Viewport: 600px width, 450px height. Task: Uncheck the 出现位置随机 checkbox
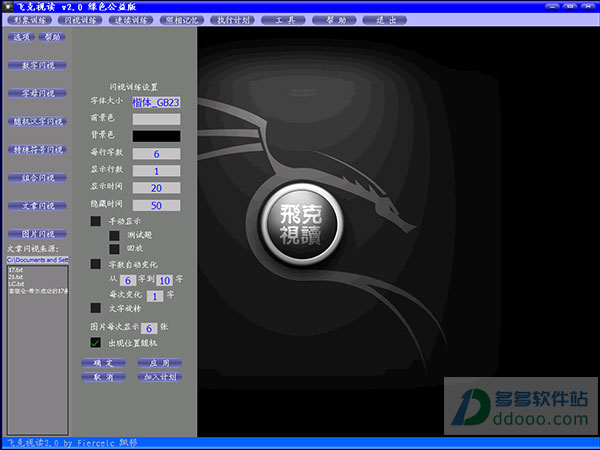[96, 342]
